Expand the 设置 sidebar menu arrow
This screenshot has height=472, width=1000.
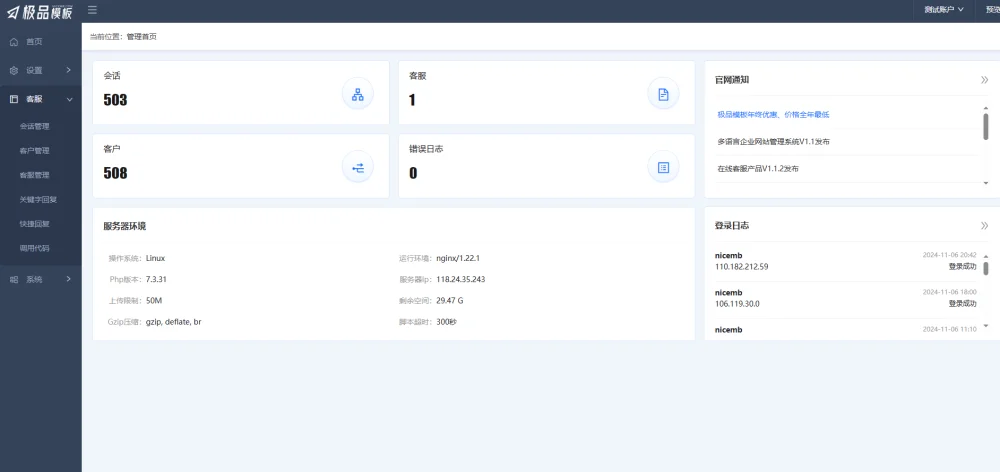(x=69, y=70)
